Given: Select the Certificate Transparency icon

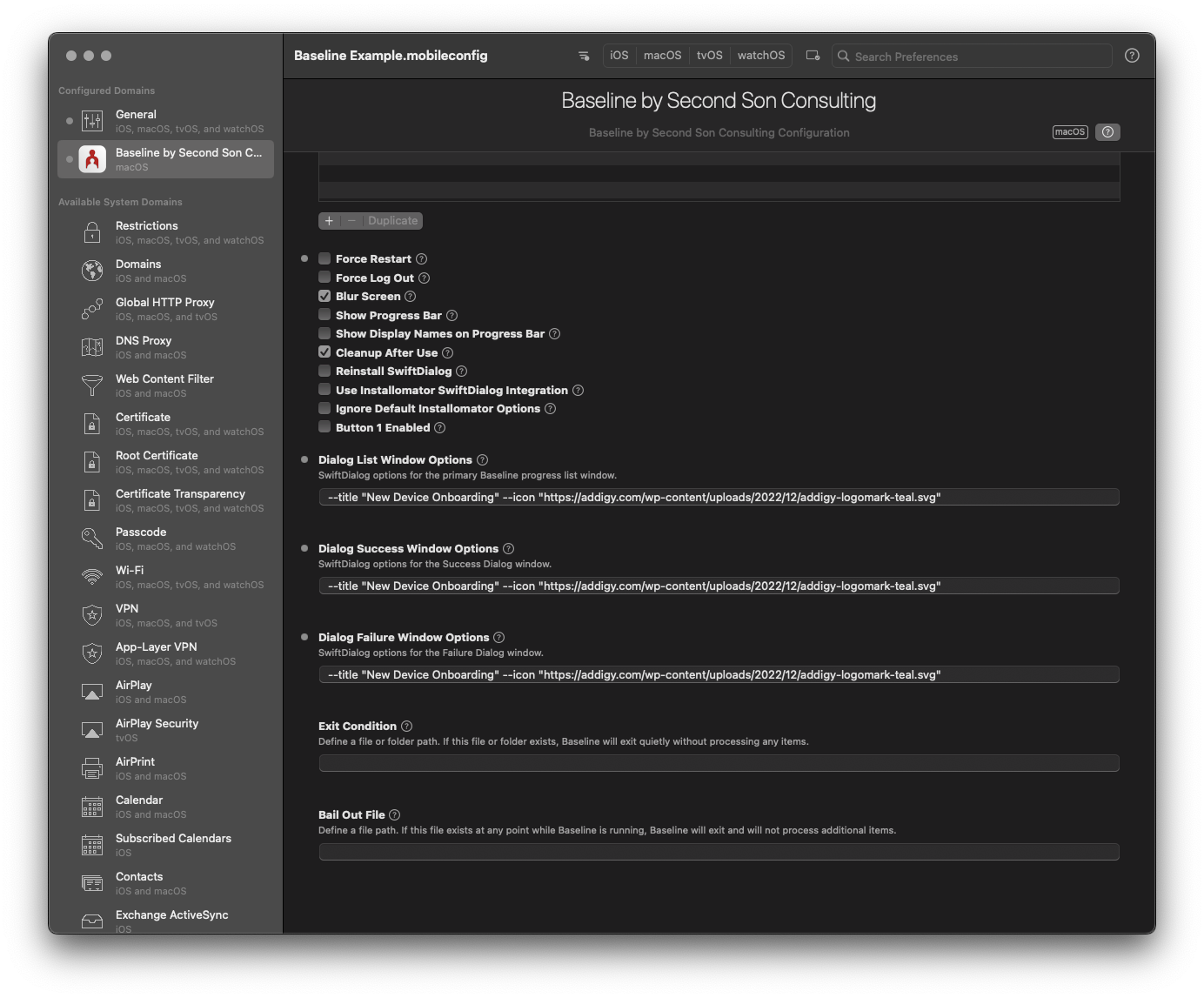Looking at the screenshot, I should (x=92, y=500).
